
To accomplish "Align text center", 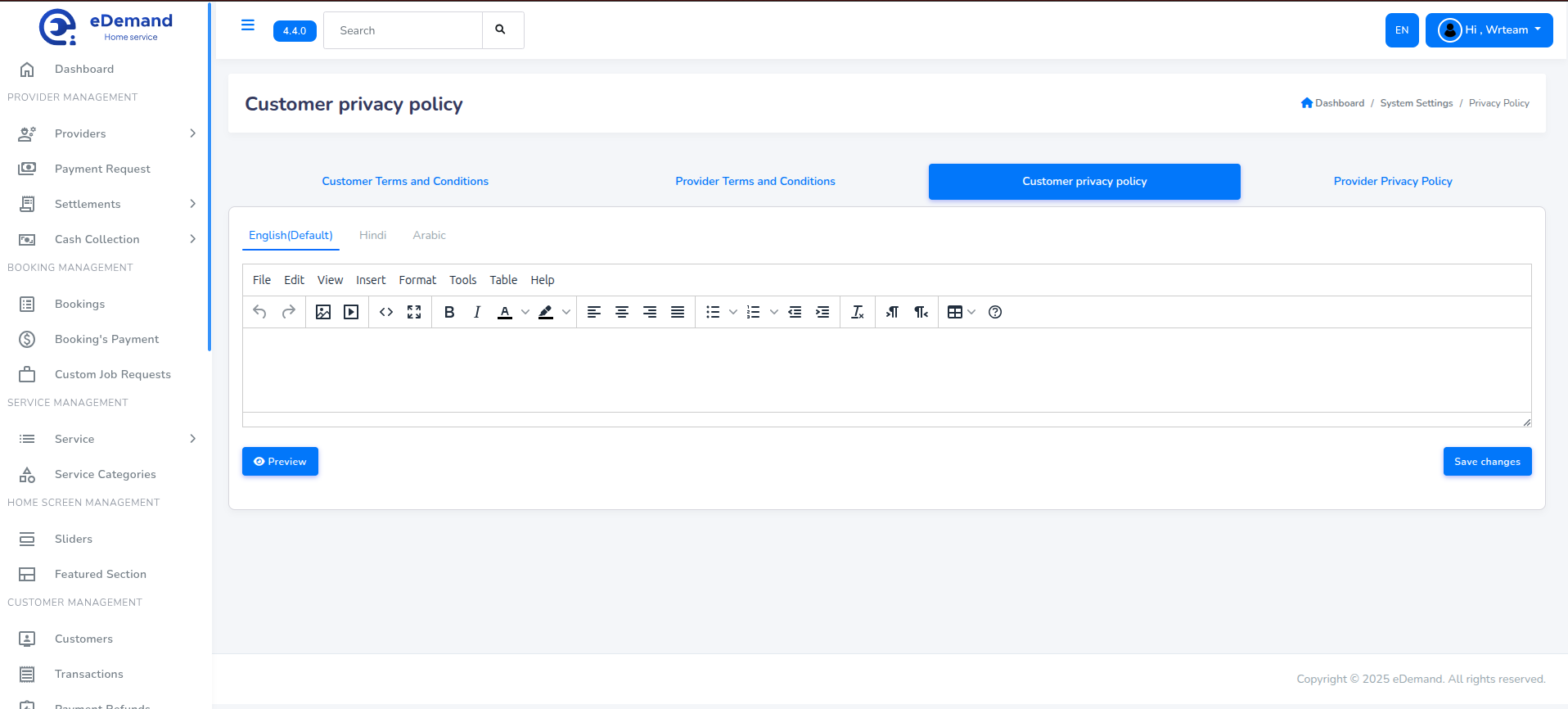I will (x=622, y=312).
